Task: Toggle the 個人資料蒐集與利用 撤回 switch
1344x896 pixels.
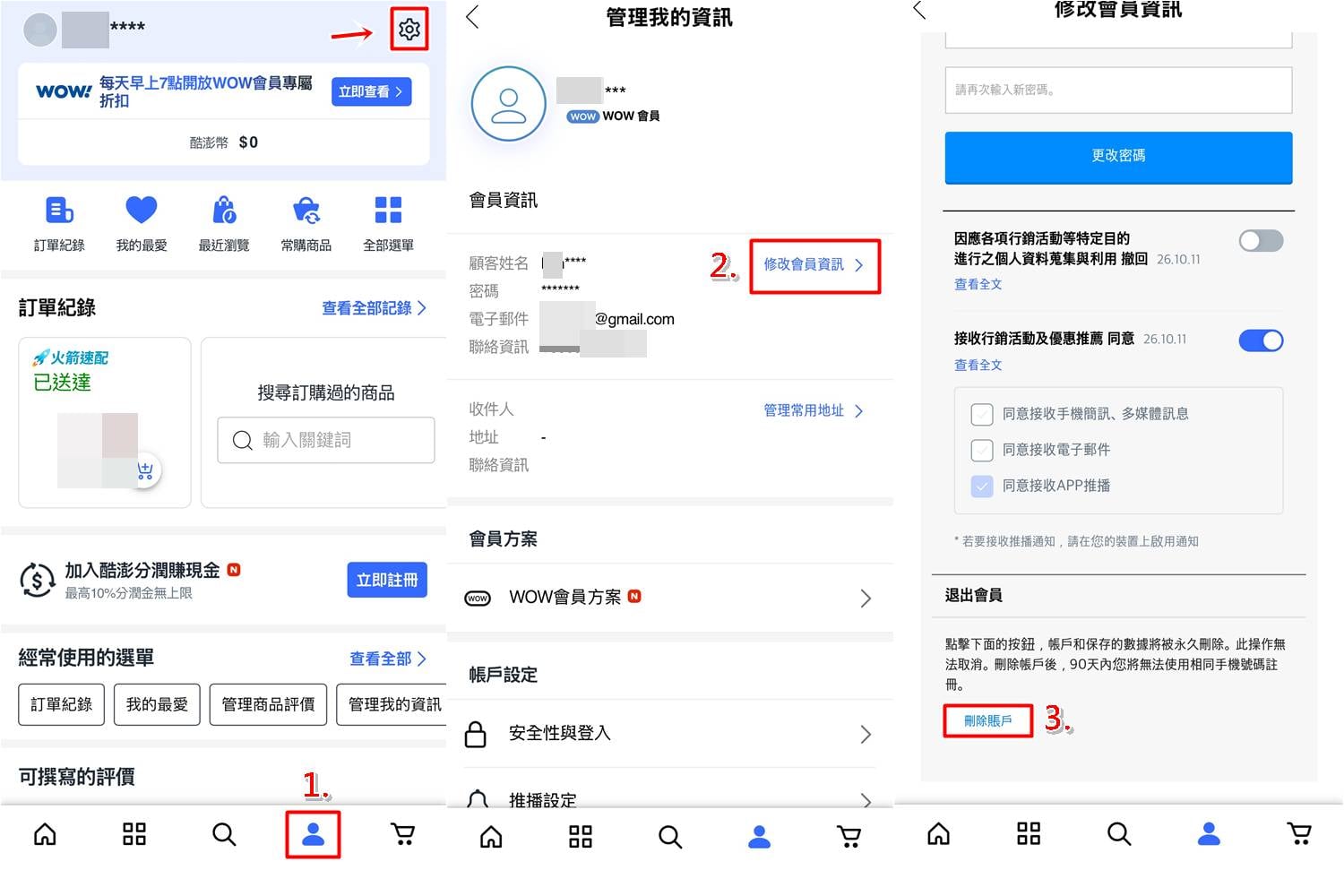Action: click(x=1261, y=240)
